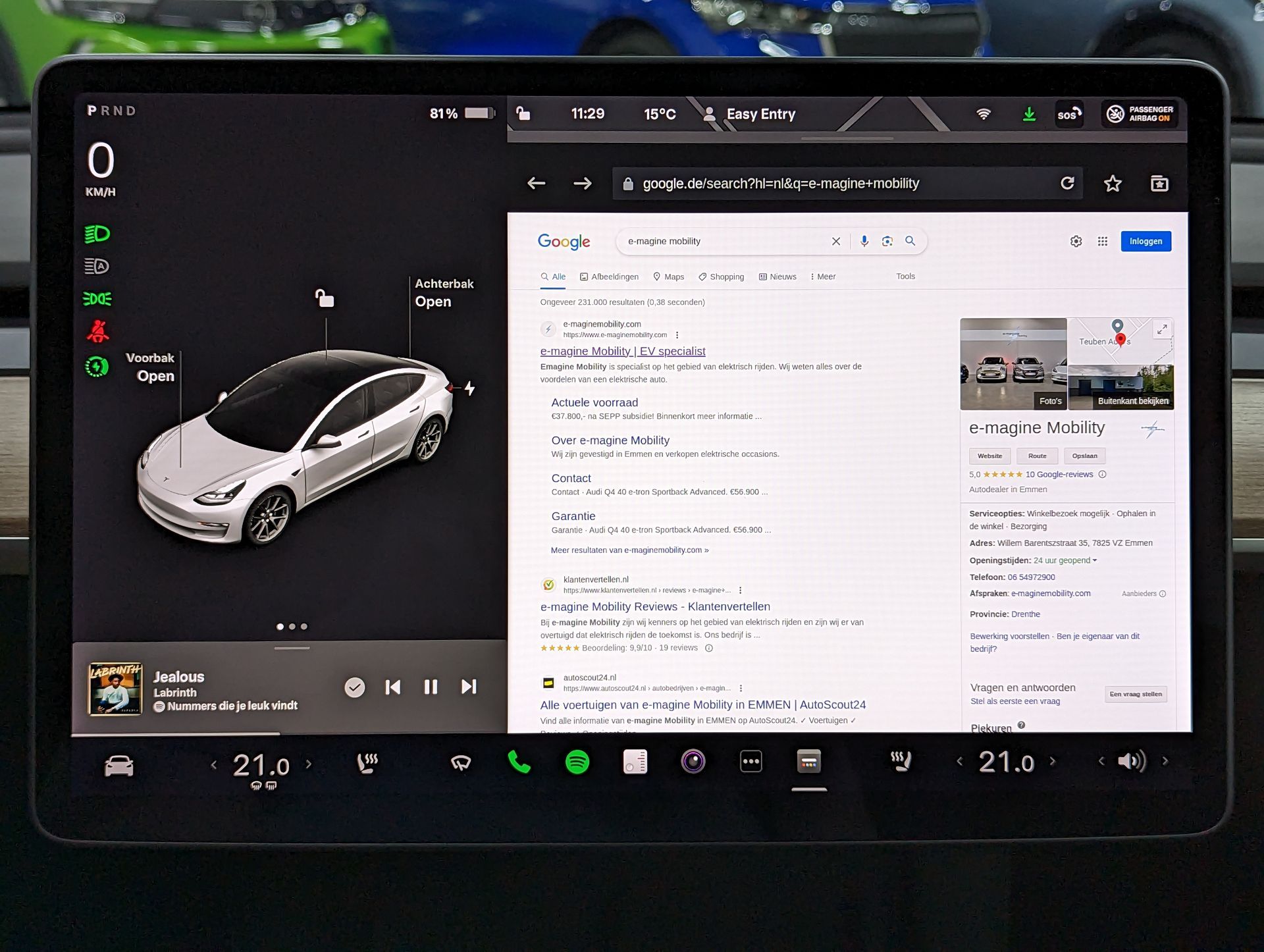This screenshot has height=952, width=1264.
Task: Turn the volume up
Action: 1165,761
